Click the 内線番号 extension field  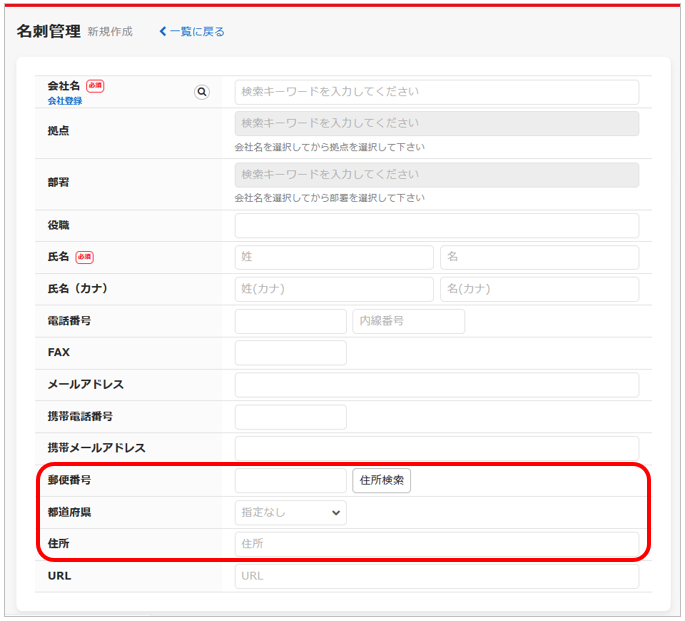click(x=408, y=321)
